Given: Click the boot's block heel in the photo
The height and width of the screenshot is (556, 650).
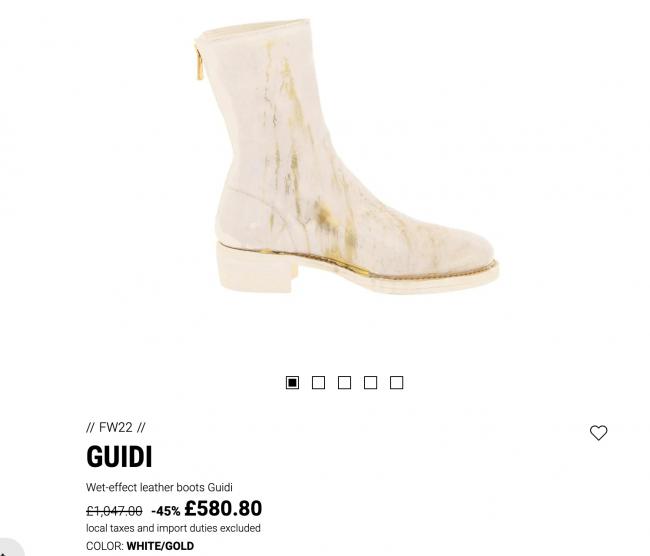Looking at the screenshot, I should tap(256, 269).
